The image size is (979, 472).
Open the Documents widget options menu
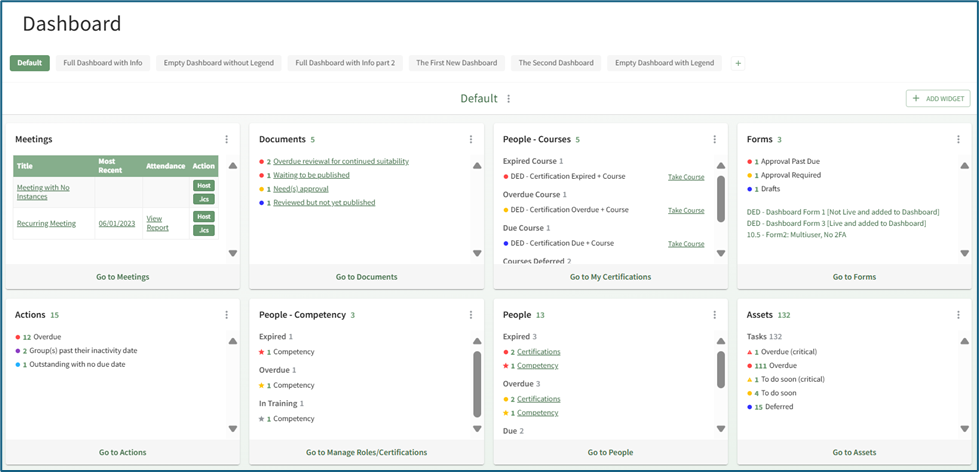(x=471, y=140)
